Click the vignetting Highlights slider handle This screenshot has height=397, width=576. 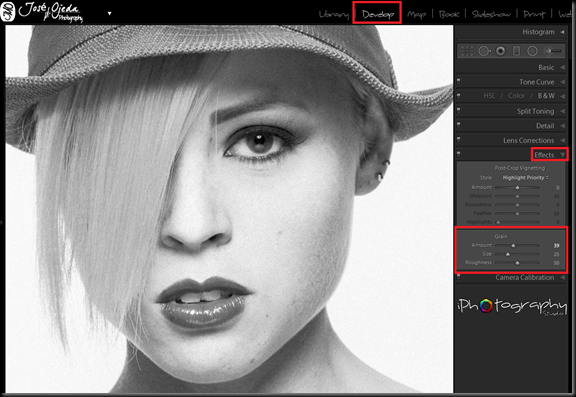click(x=498, y=222)
